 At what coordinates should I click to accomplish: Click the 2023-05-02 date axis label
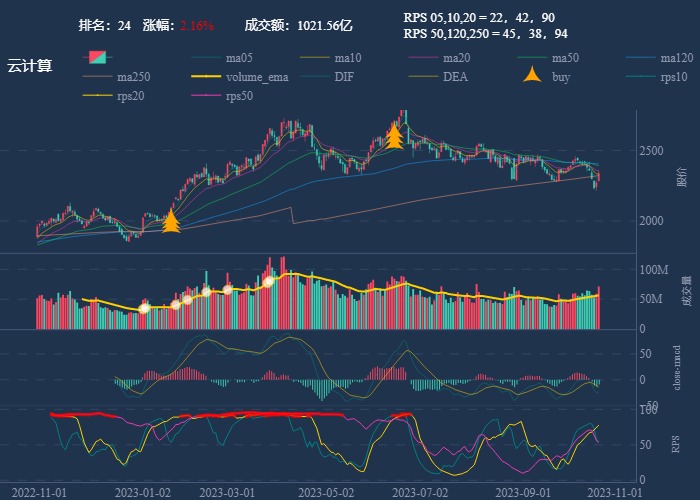point(333,492)
